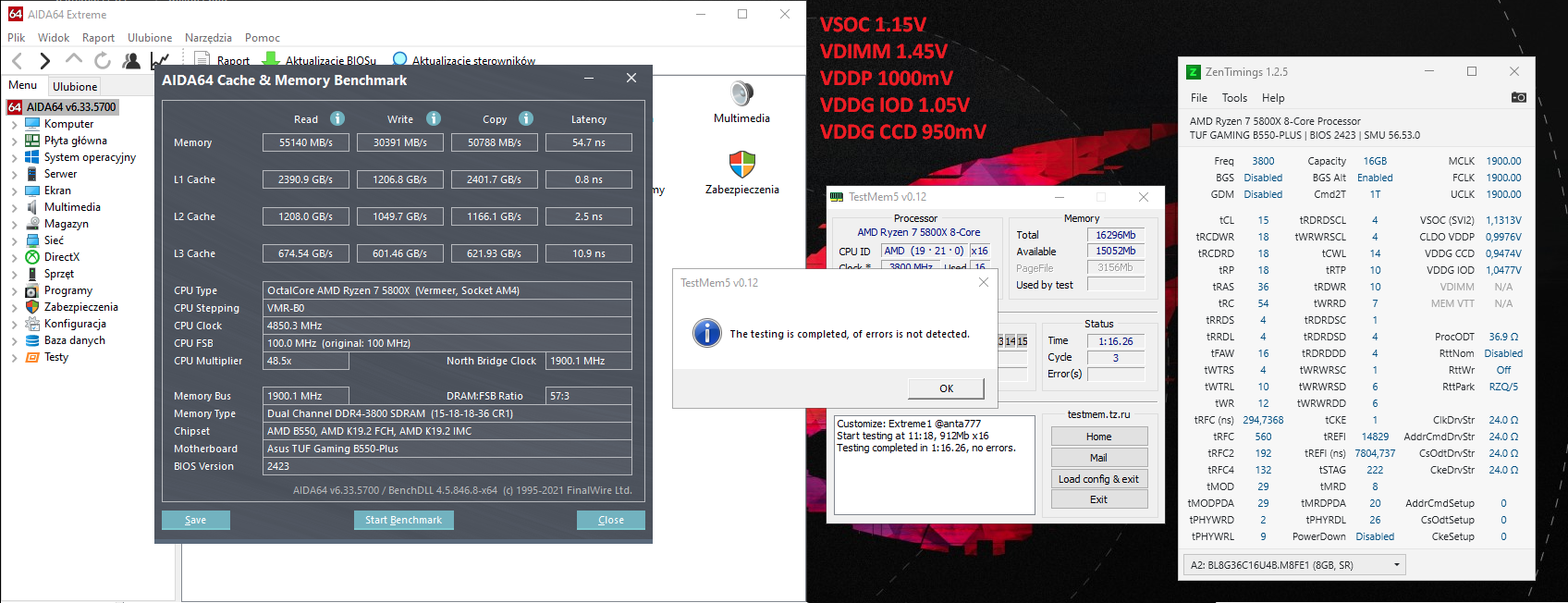Click Start Benchmark button
This screenshot has height=603, width=1568.
tap(404, 520)
